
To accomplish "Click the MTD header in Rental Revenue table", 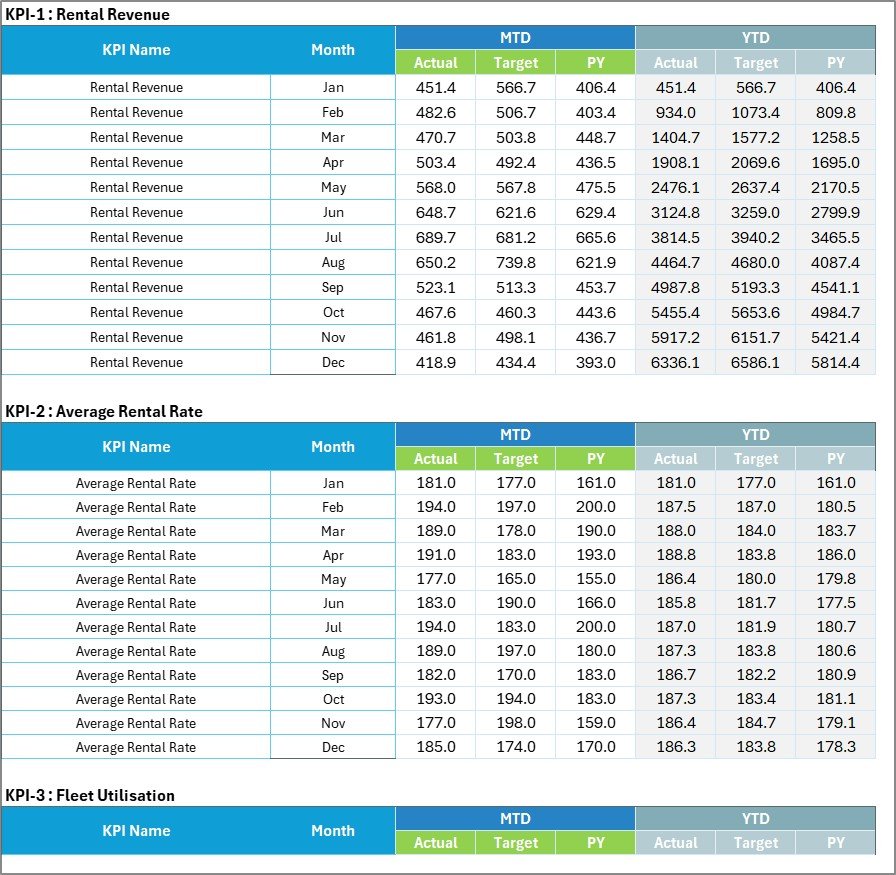I will click(515, 38).
